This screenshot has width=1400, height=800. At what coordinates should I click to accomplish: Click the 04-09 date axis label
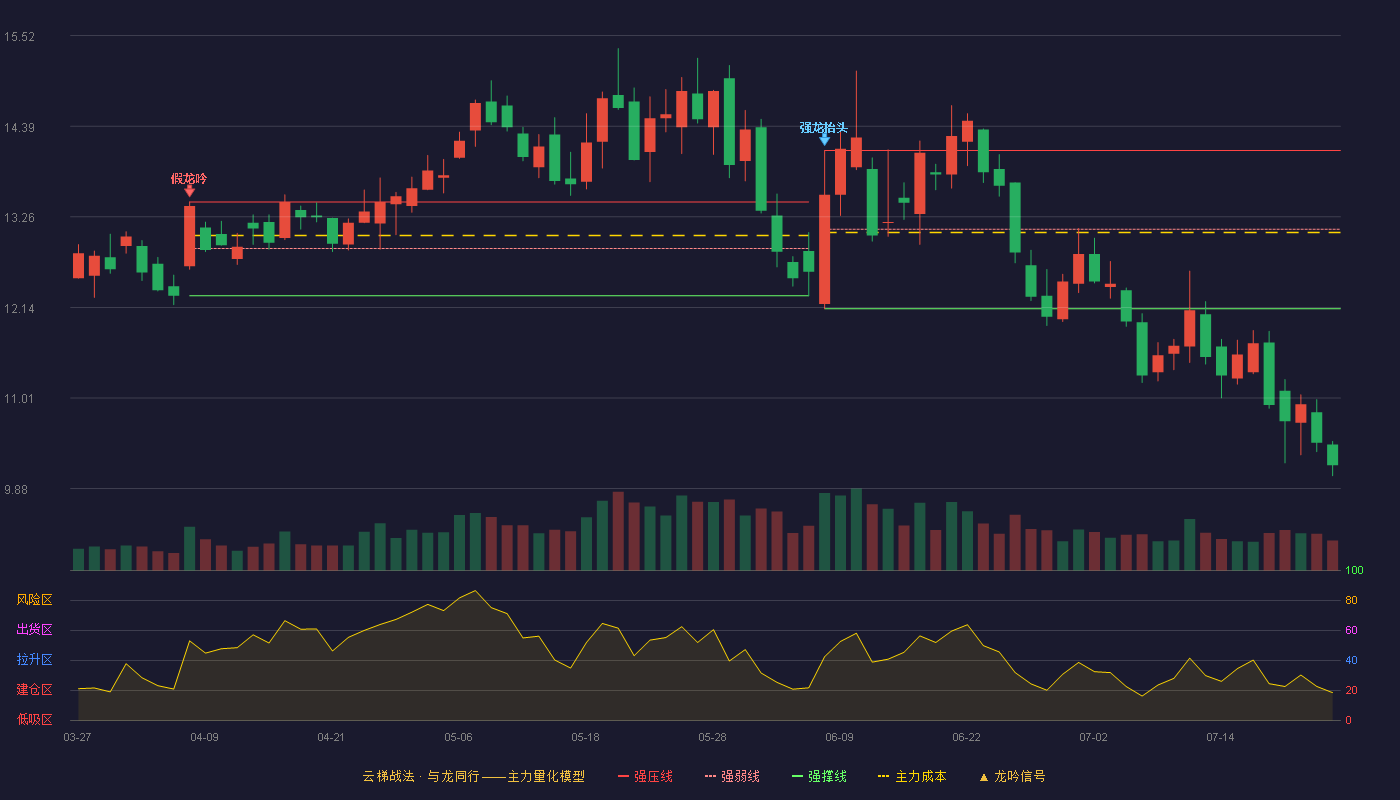click(204, 737)
